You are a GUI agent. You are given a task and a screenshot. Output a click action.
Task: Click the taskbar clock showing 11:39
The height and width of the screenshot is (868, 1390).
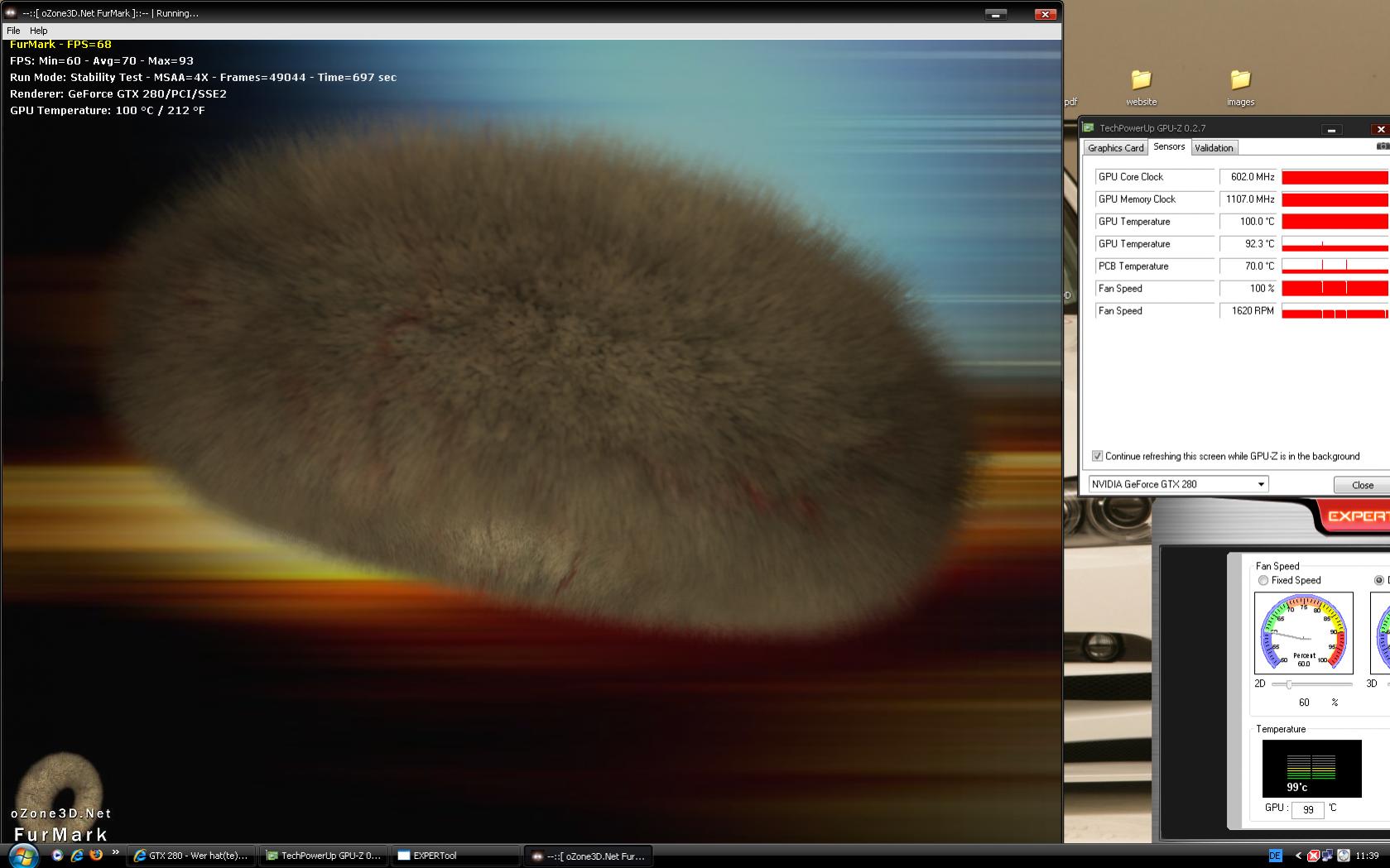pyautogui.click(x=1367, y=856)
